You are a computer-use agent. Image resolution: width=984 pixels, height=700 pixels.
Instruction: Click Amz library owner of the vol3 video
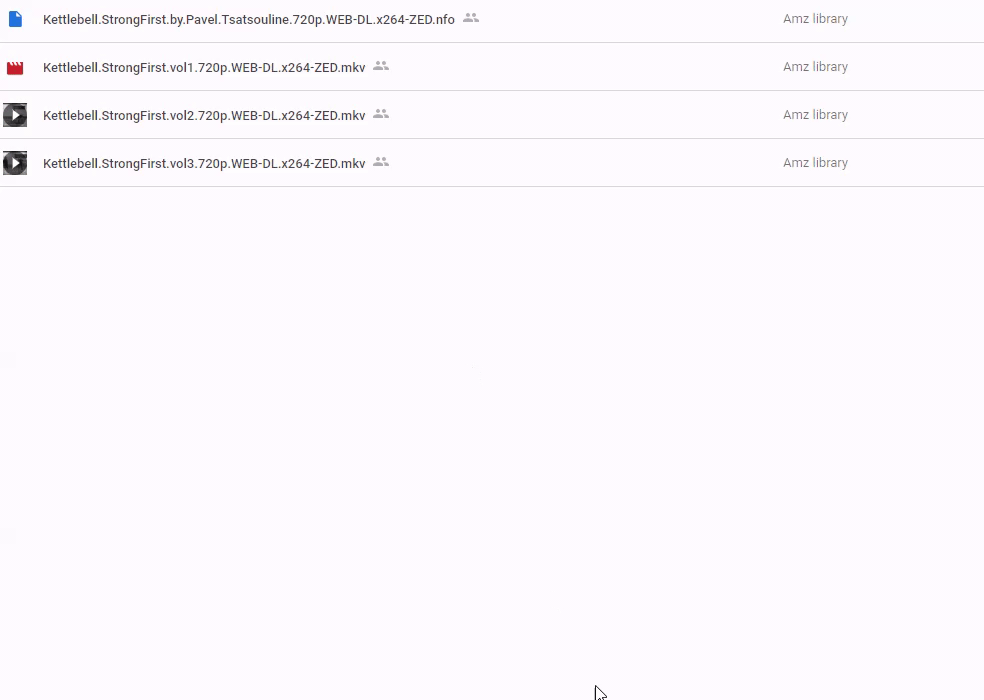point(815,163)
